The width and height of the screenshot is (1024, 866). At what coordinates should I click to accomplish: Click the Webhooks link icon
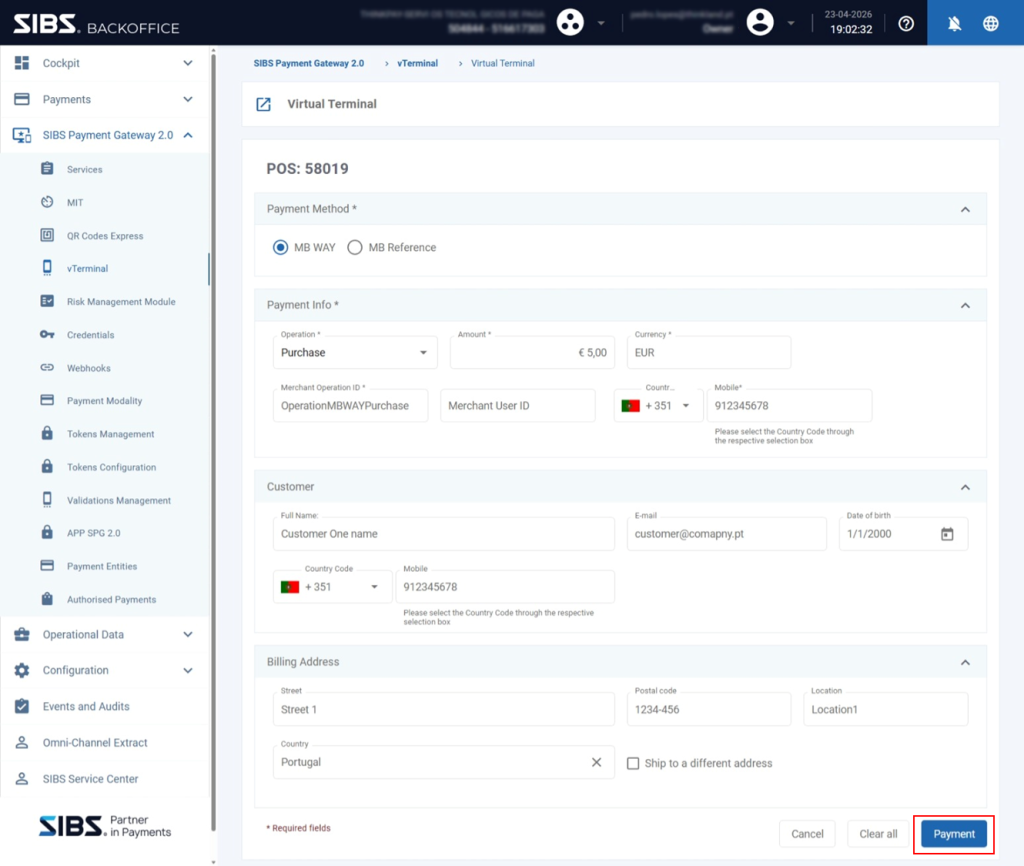[47, 368]
